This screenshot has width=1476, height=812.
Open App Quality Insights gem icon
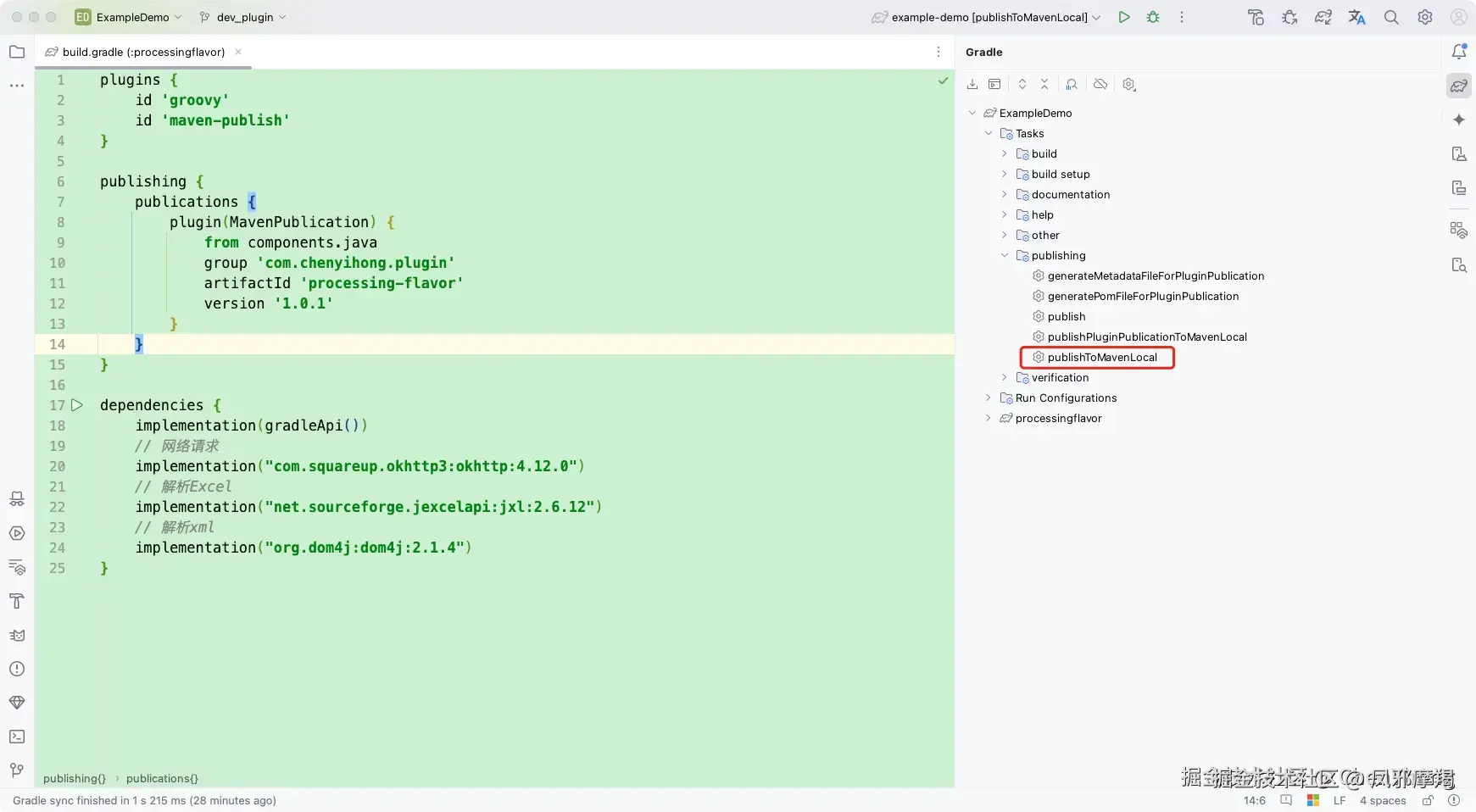17,703
